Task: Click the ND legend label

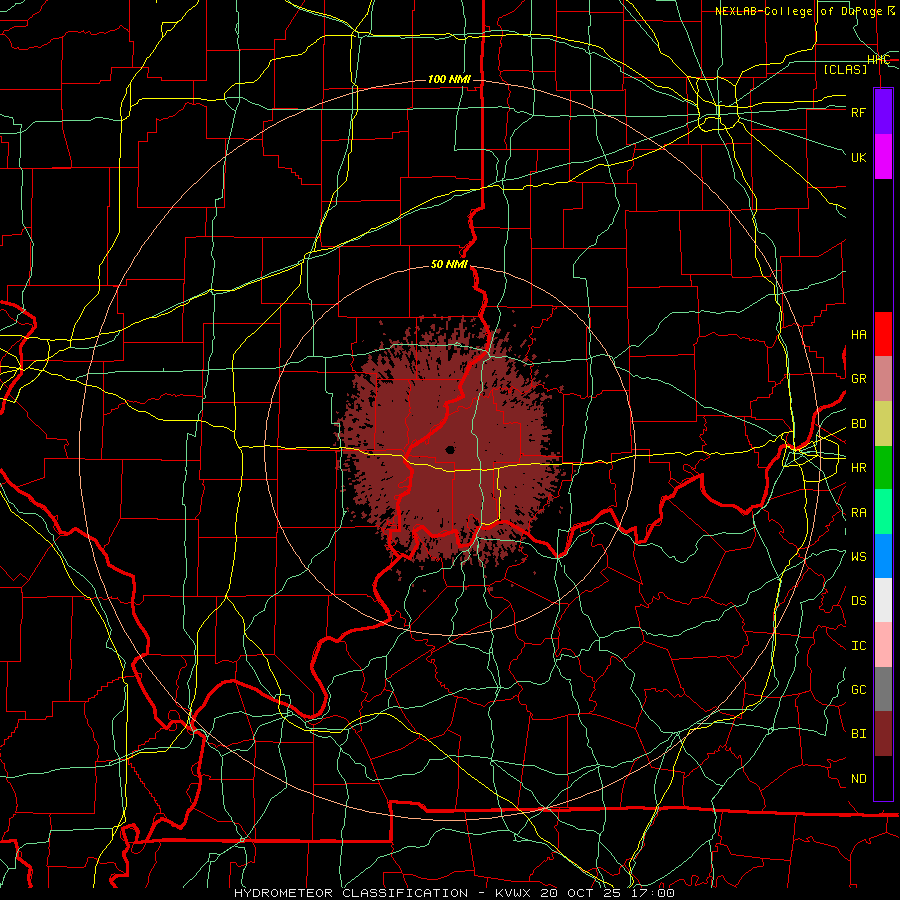Action: point(858,779)
